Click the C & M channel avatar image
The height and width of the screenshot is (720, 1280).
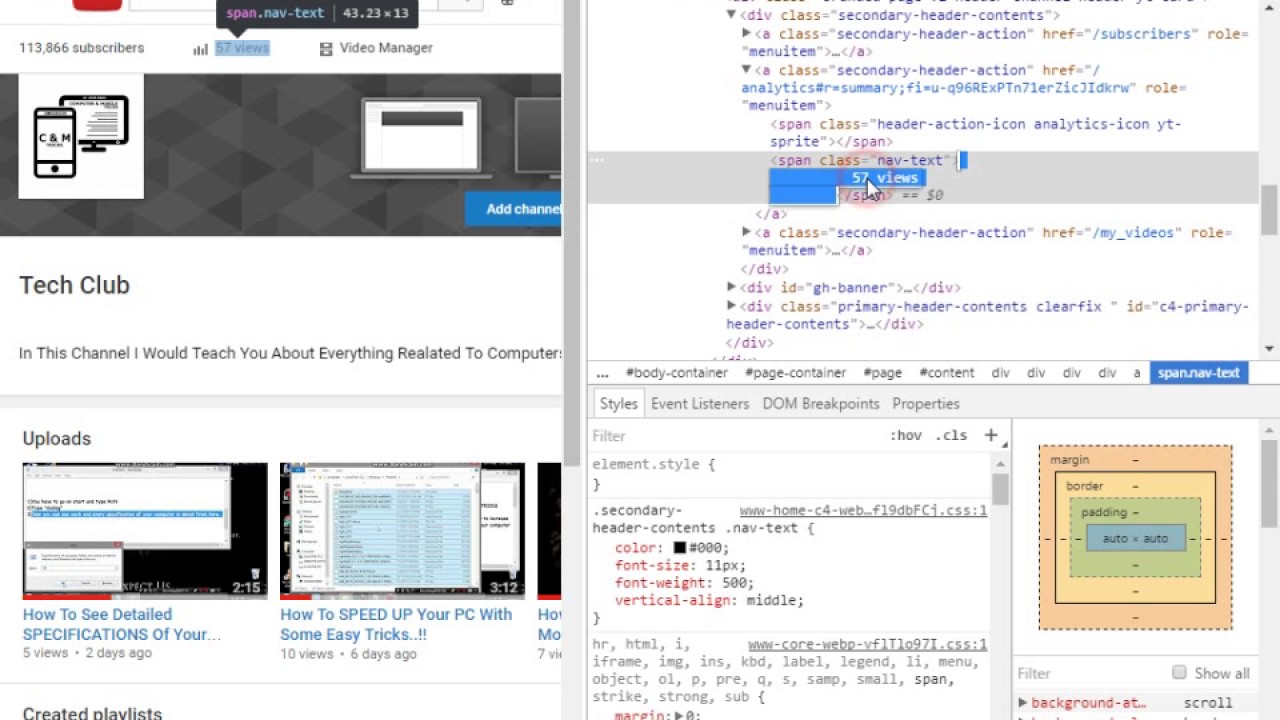click(81, 136)
